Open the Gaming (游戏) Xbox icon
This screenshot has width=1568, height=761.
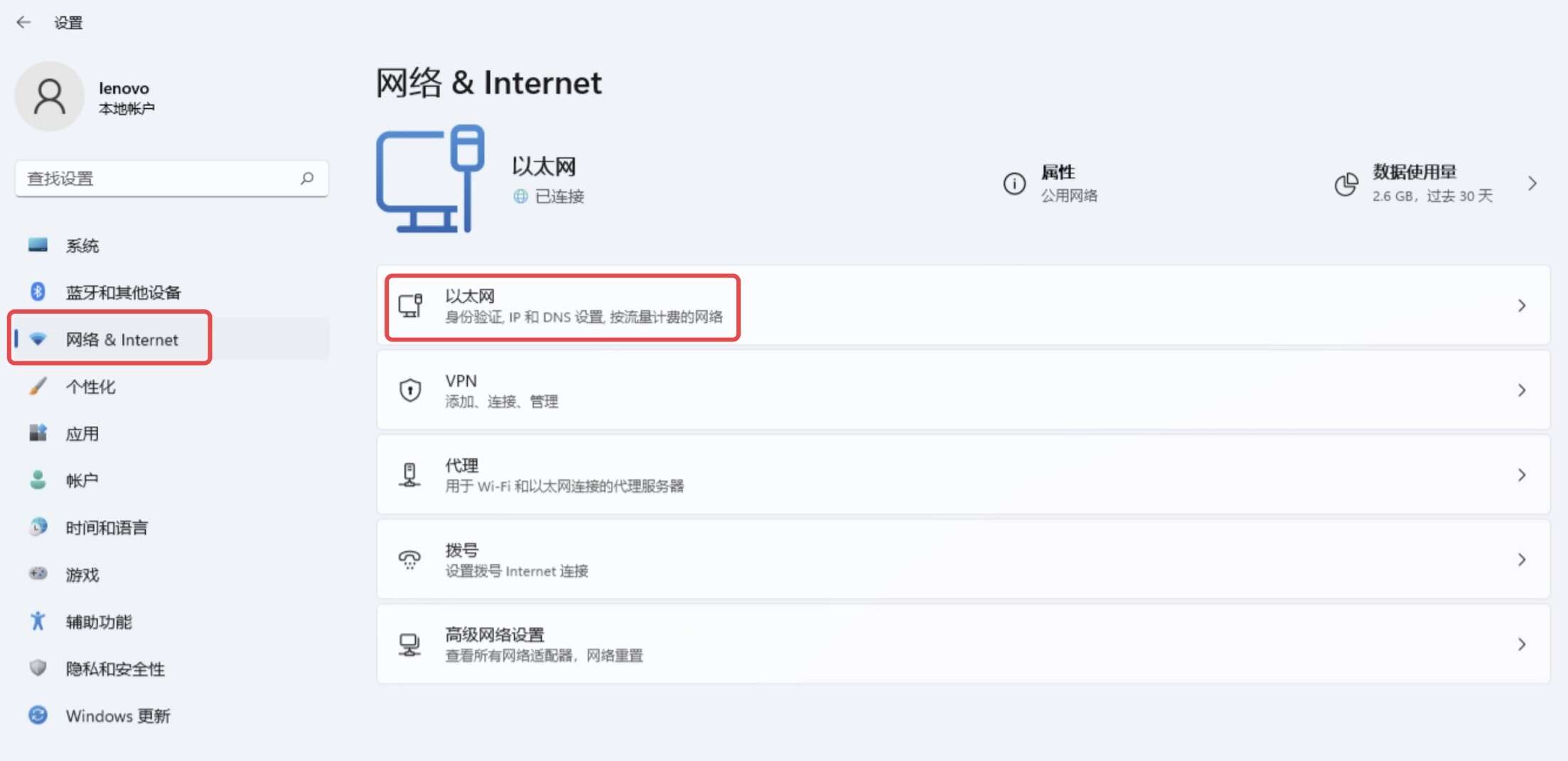(x=37, y=574)
